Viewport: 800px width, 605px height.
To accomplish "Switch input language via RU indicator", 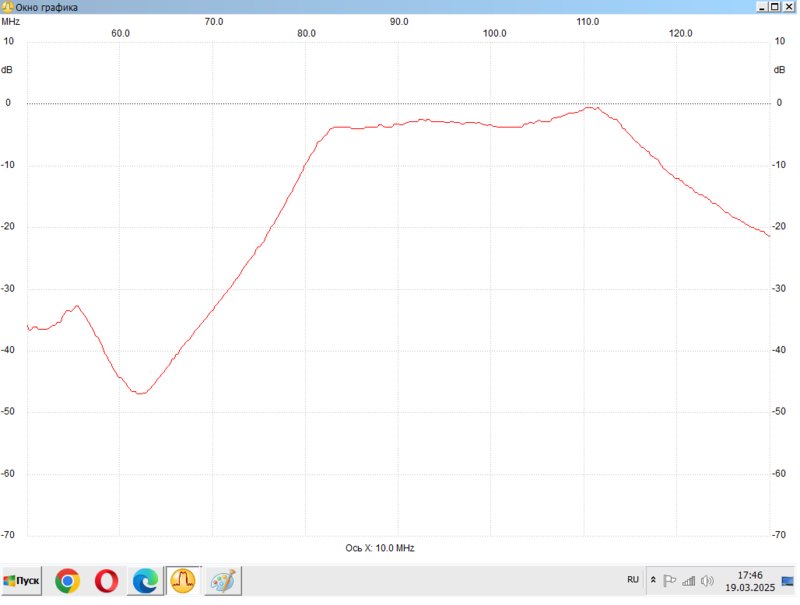I will click(x=633, y=579).
